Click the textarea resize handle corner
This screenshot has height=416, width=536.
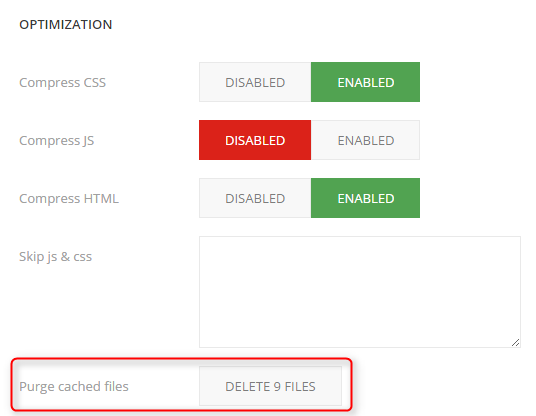pos(515,343)
